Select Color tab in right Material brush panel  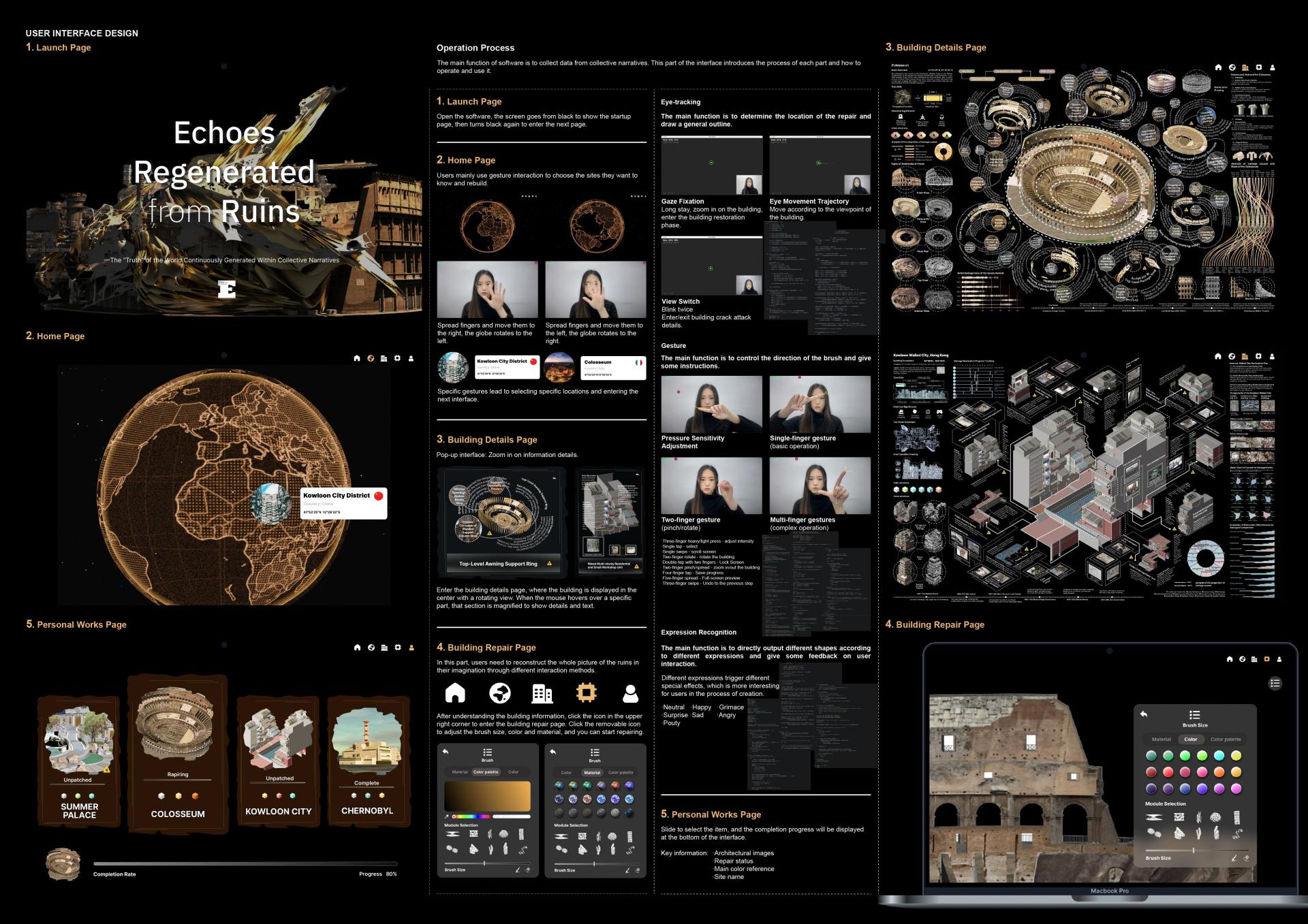tap(566, 773)
